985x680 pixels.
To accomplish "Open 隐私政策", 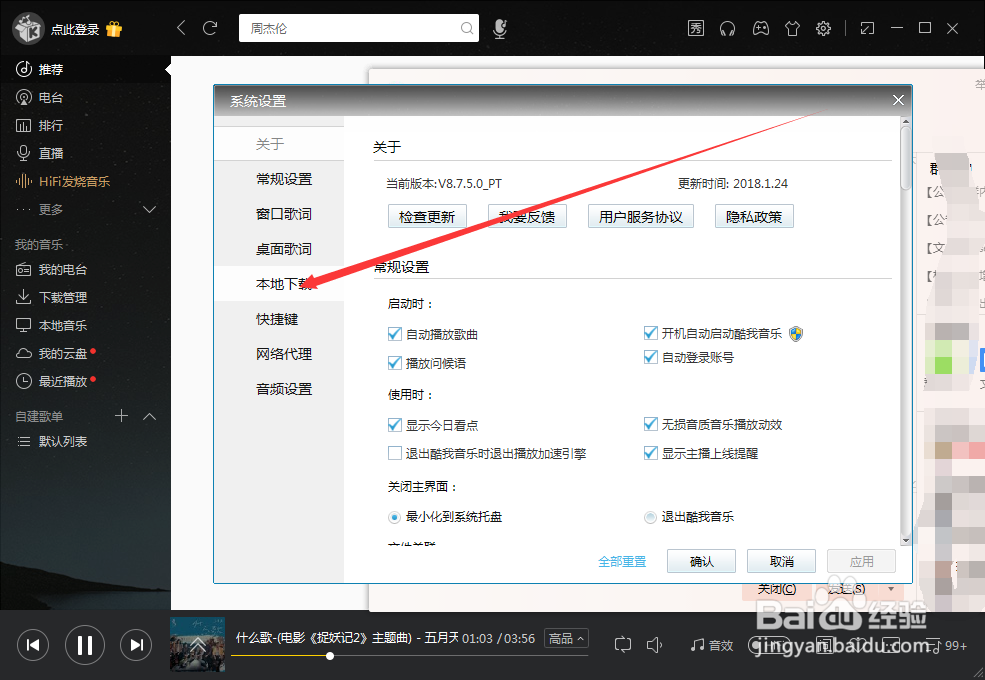I will point(754,216).
